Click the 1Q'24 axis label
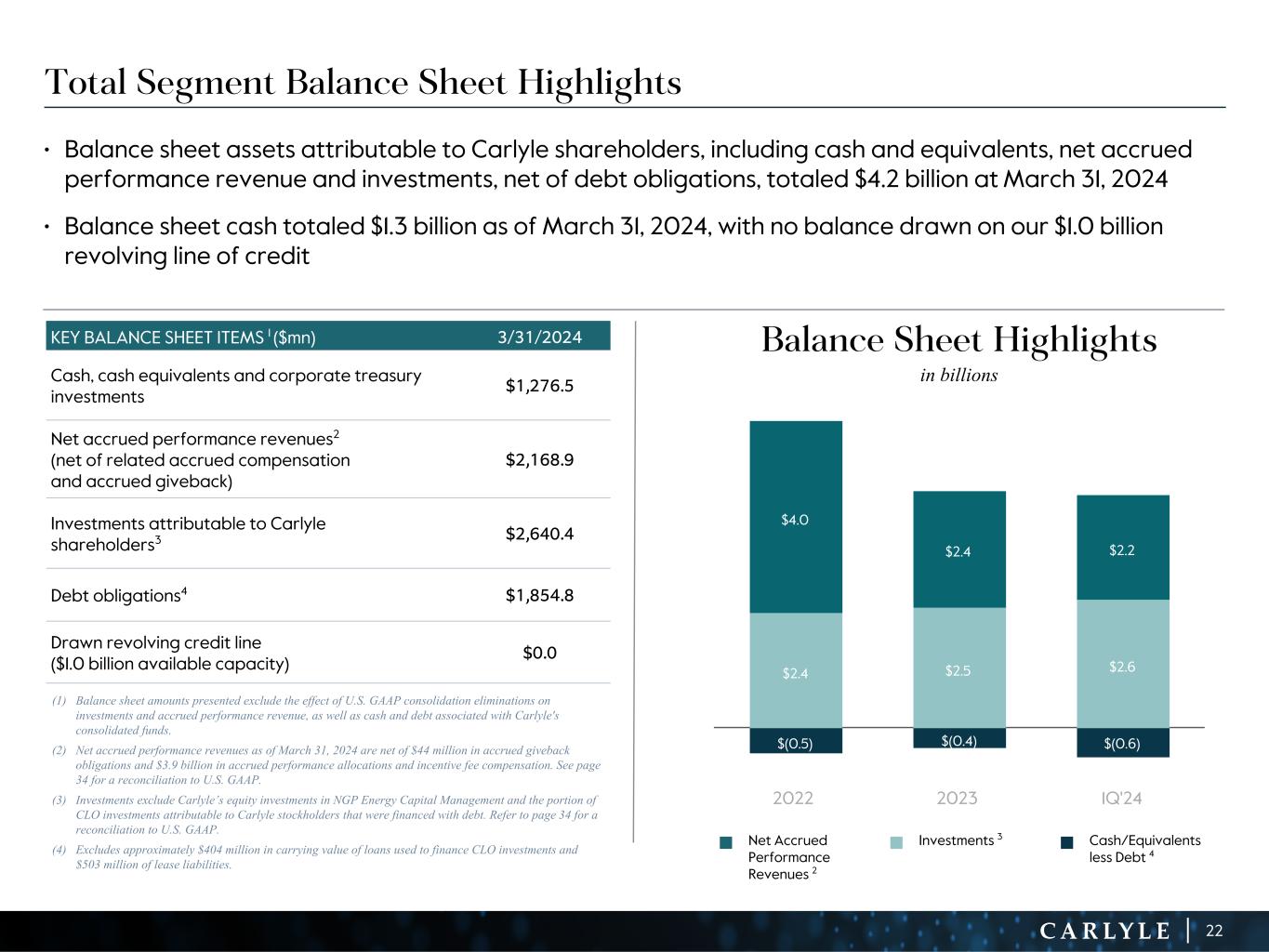Image resolution: width=1269 pixels, height=952 pixels. pyautogui.click(x=1120, y=799)
